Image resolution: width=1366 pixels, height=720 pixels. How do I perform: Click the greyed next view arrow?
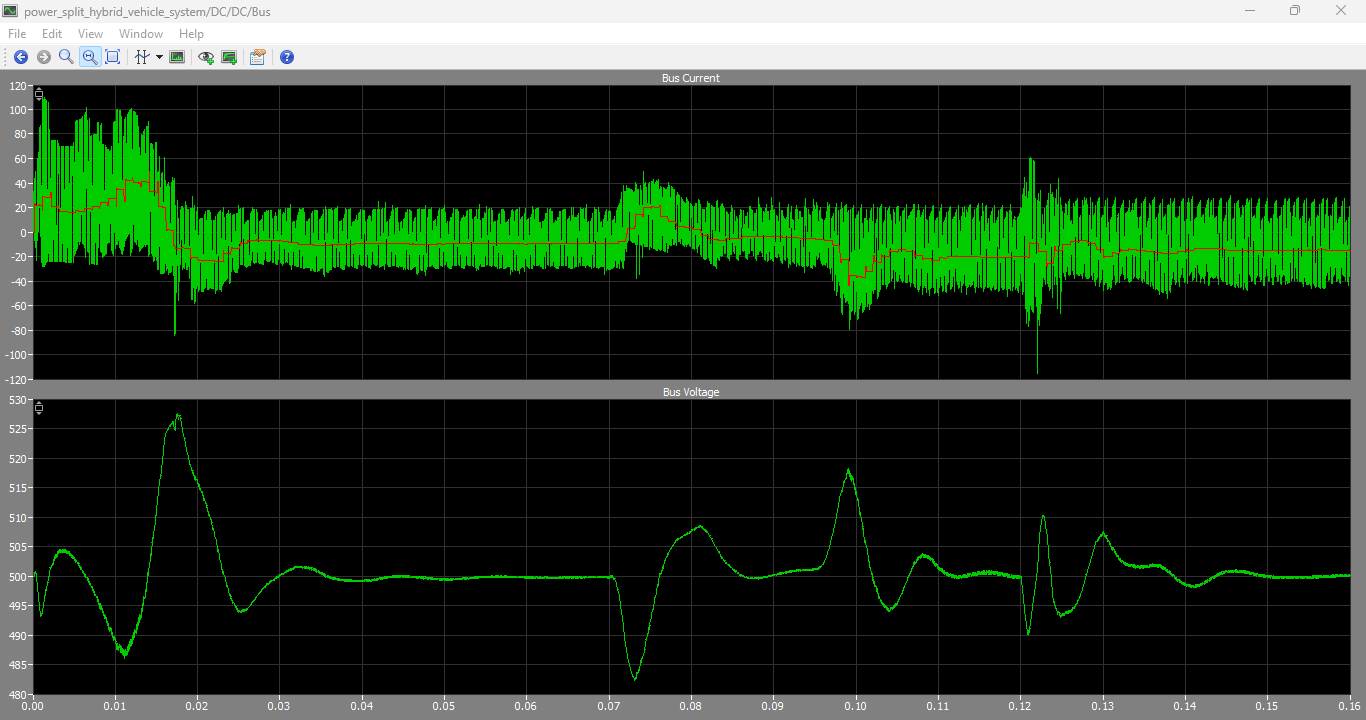pyautogui.click(x=44, y=57)
